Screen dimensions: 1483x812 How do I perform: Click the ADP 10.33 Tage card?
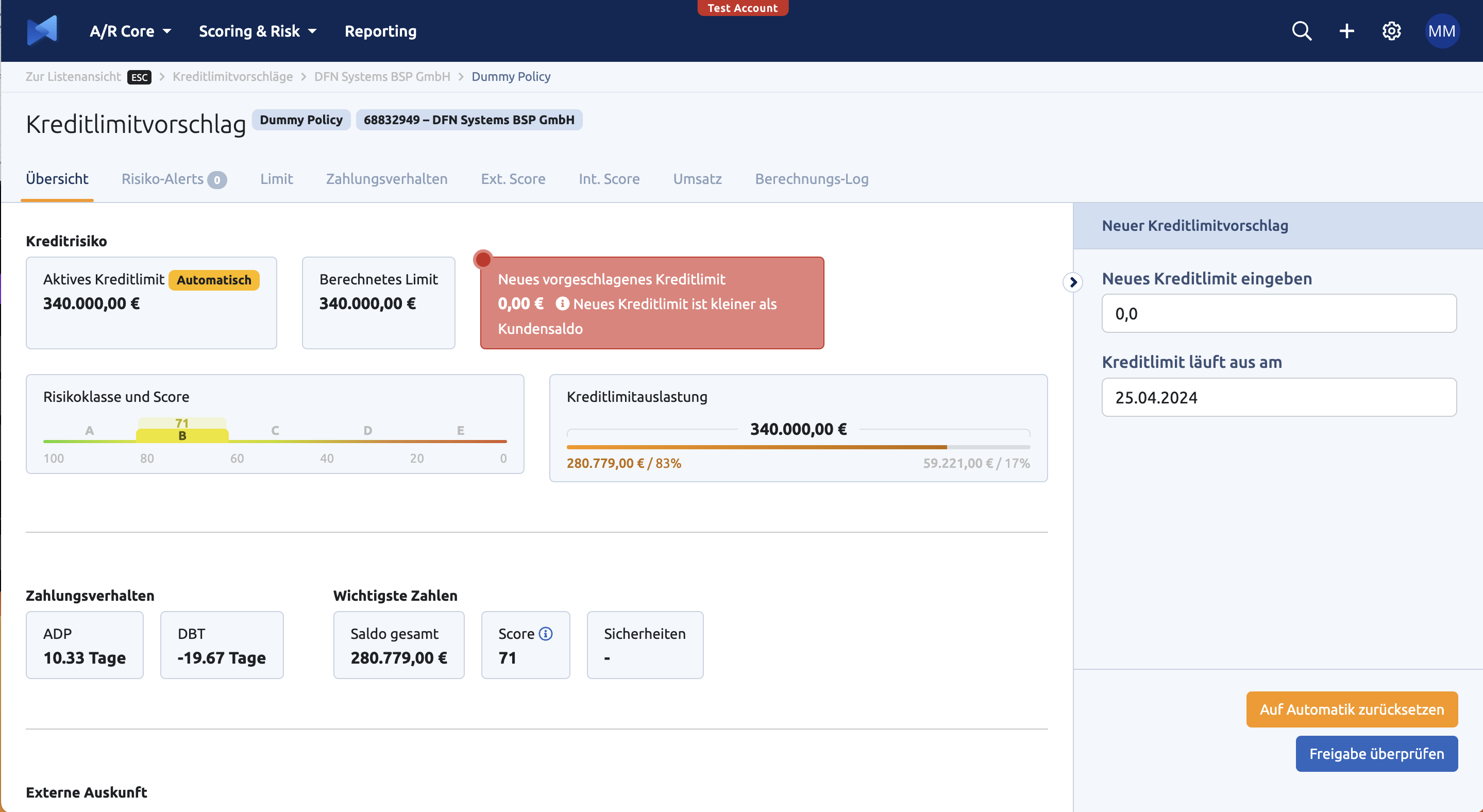point(84,645)
